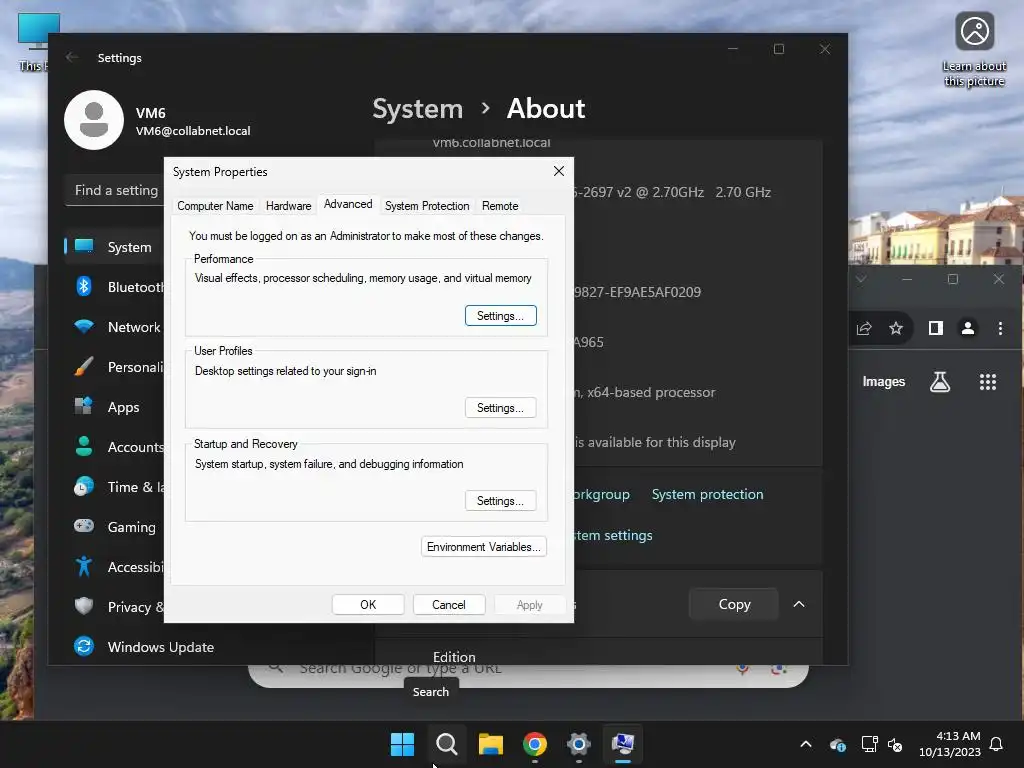Screen dimensions: 1024x768
Task: Open taskbar Search icon
Action: [447, 744]
